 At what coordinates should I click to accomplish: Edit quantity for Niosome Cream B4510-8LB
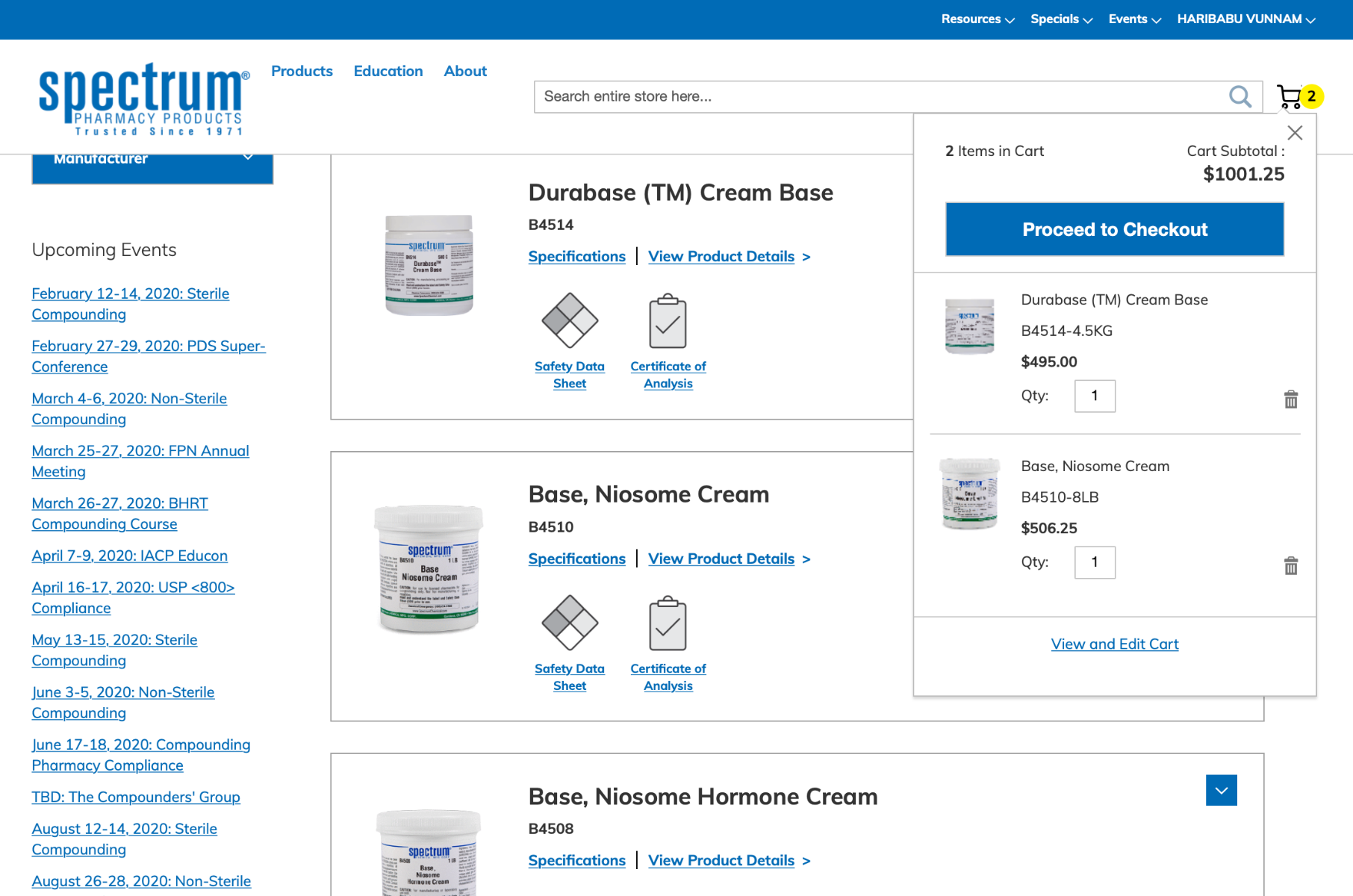1095,562
